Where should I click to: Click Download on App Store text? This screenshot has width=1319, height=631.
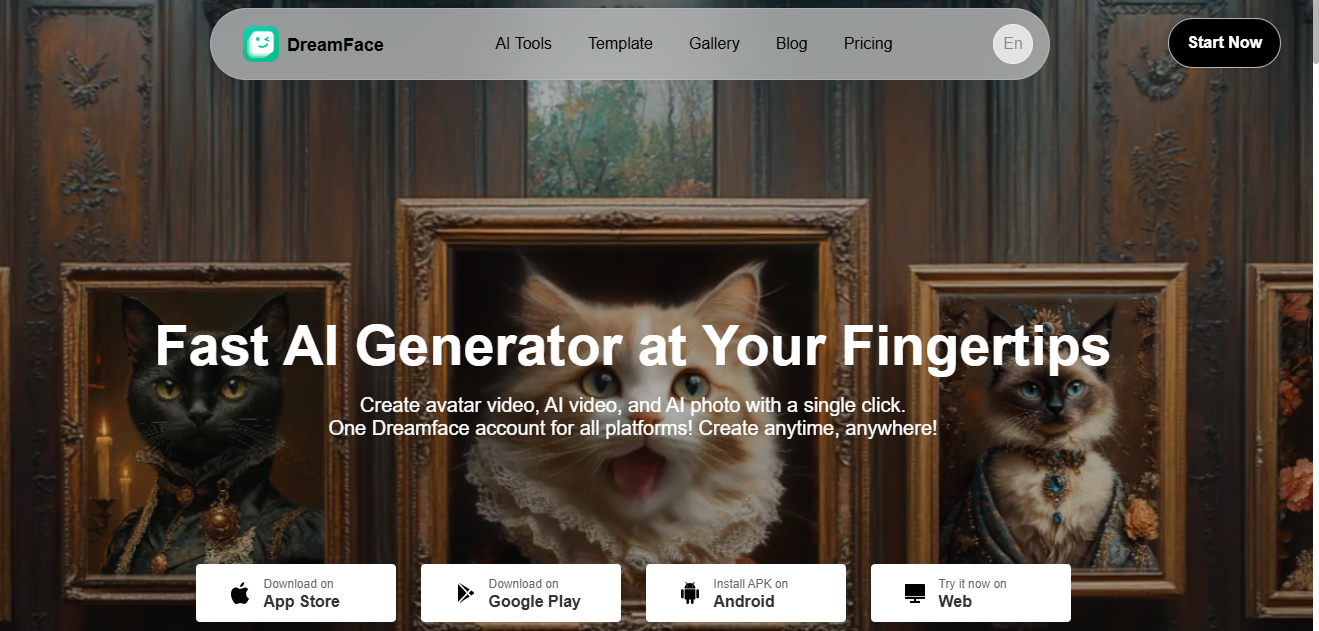tap(301, 593)
